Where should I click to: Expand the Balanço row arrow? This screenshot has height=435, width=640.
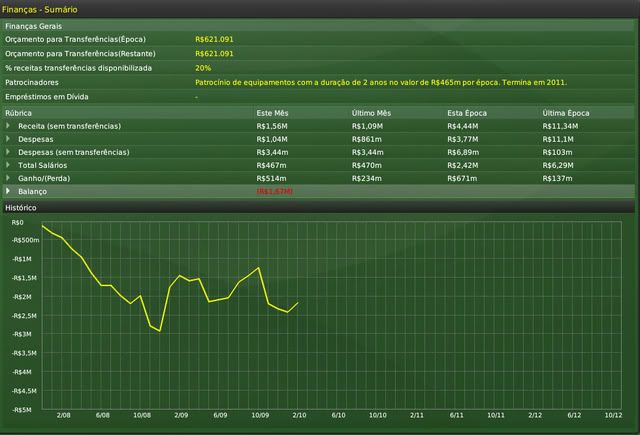pos(8,191)
